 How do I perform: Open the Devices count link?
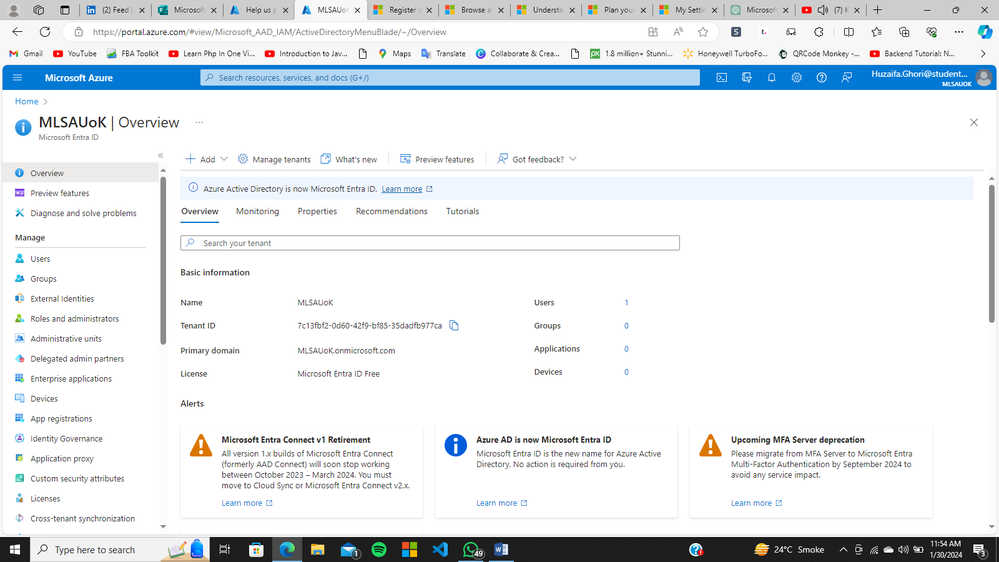pyautogui.click(x=626, y=372)
